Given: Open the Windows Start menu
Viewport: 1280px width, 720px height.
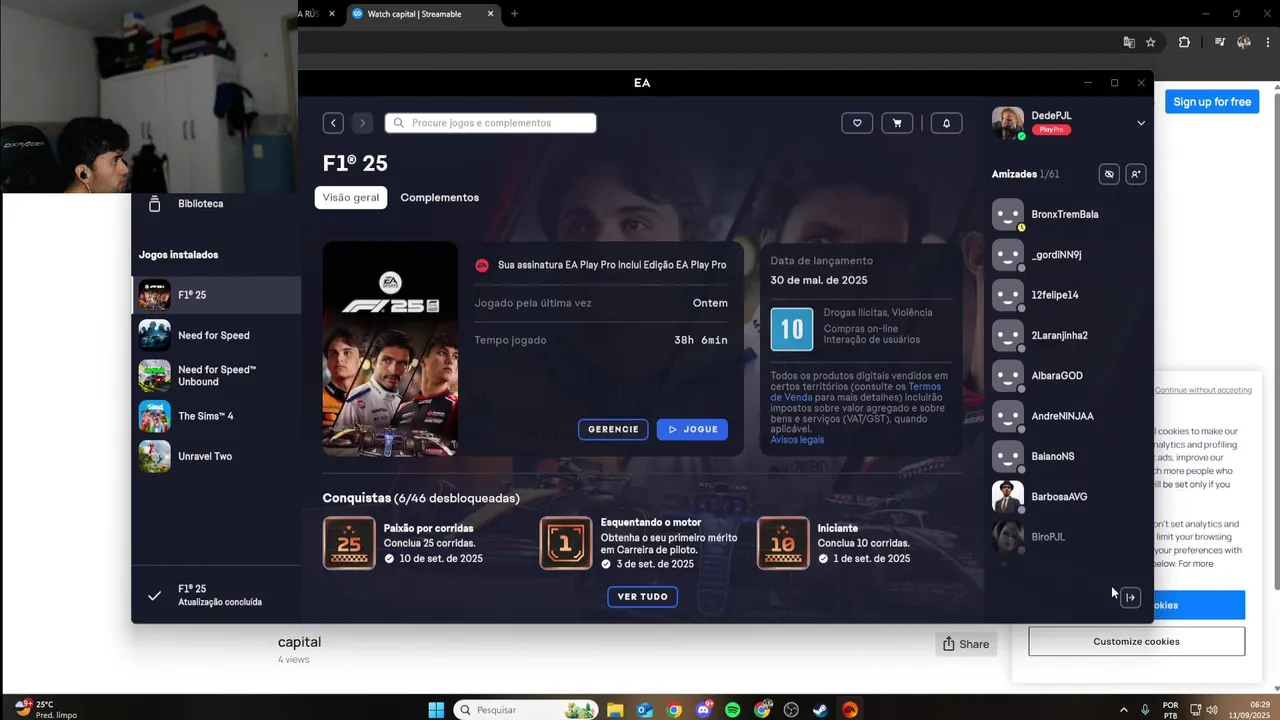Looking at the screenshot, I should point(436,710).
